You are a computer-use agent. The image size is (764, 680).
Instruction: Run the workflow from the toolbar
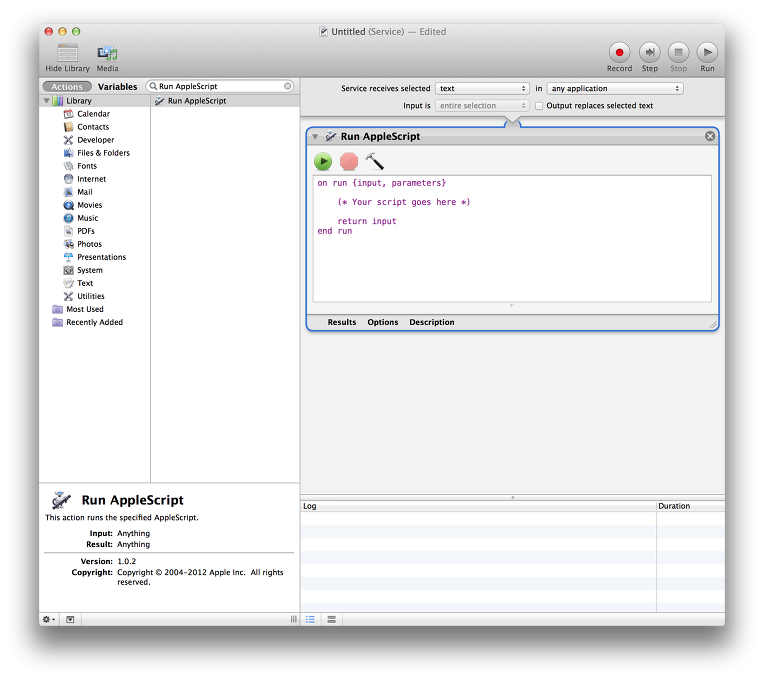pyautogui.click(x=707, y=52)
